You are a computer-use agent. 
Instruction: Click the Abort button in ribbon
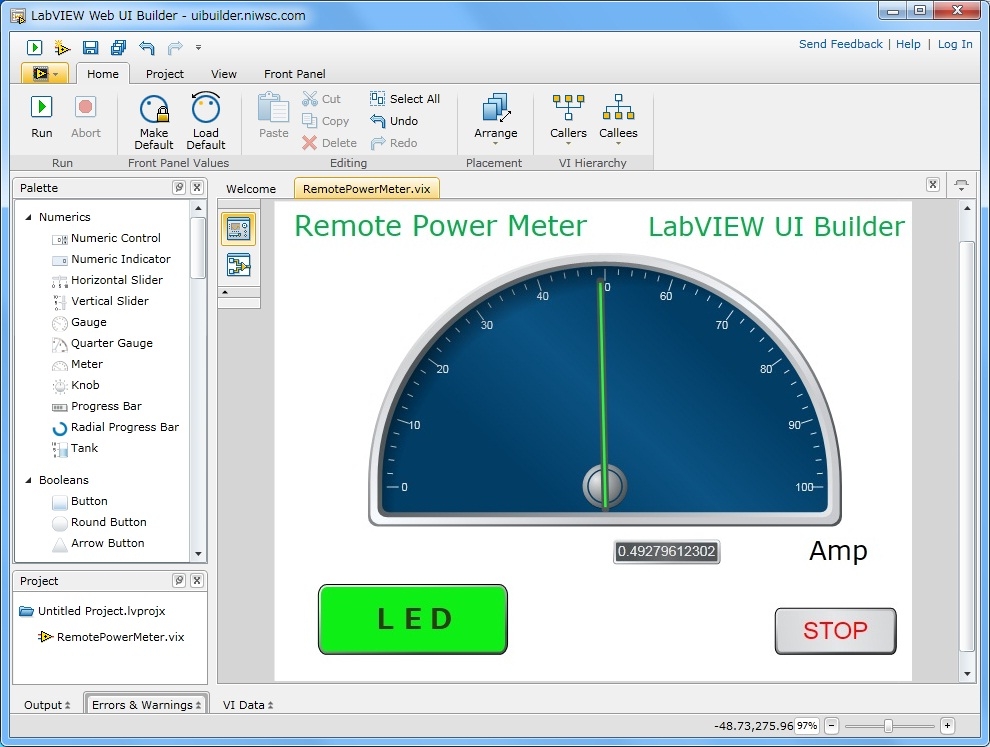[x=85, y=117]
